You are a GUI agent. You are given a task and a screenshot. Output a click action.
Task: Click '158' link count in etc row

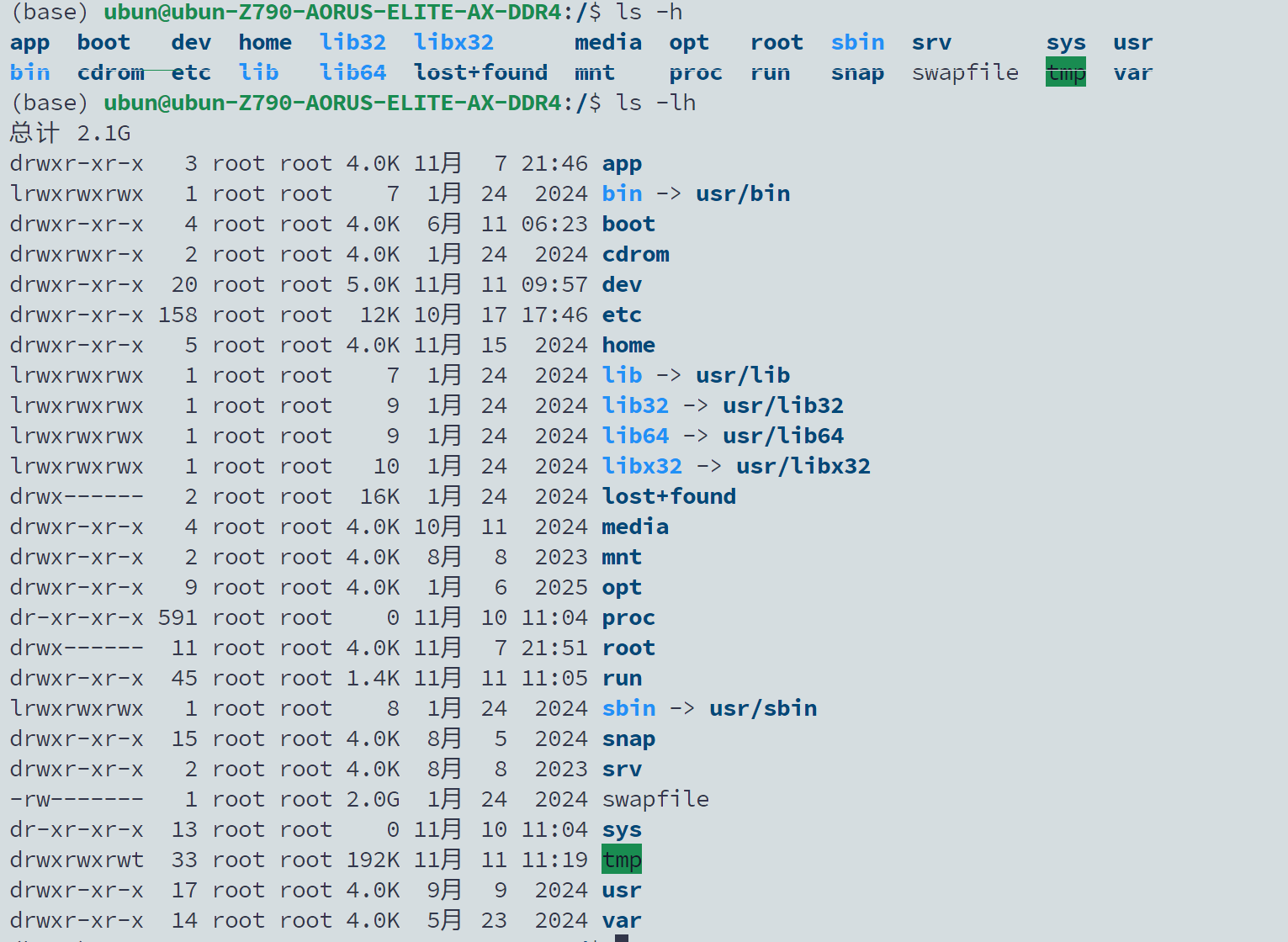point(178,315)
